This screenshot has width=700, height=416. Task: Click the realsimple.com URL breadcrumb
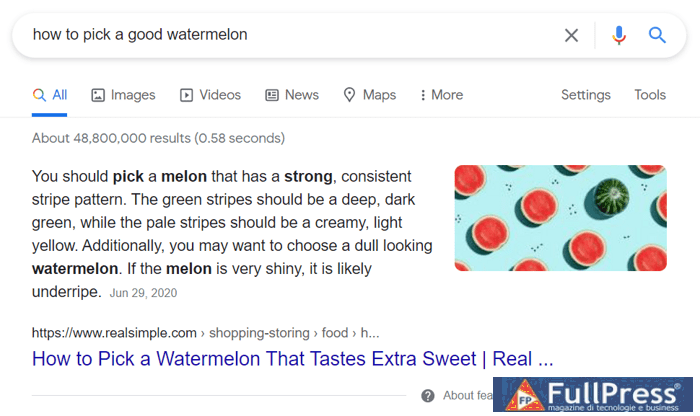(x=205, y=332)
